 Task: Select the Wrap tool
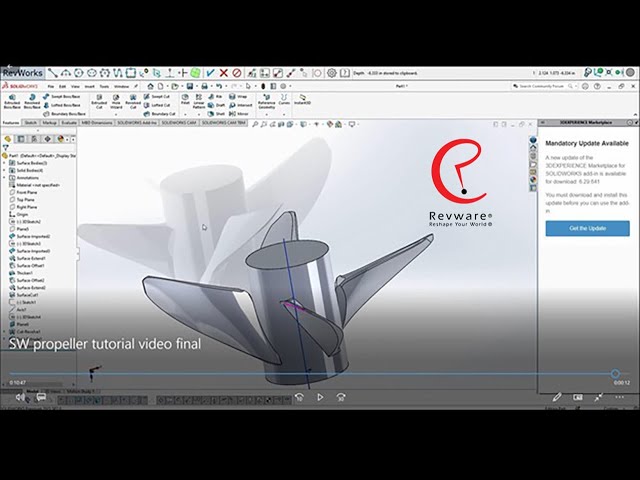(238, 96)
